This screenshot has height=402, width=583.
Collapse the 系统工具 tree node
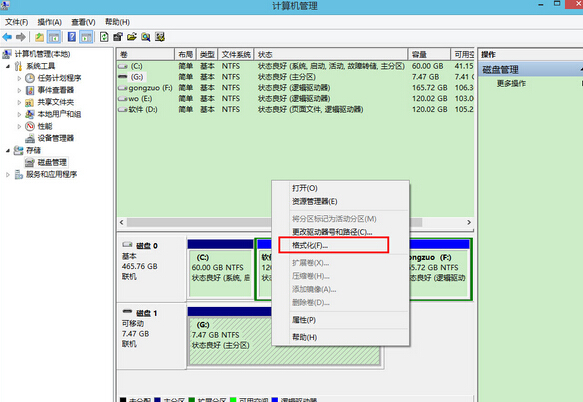[x=8, y=66]
